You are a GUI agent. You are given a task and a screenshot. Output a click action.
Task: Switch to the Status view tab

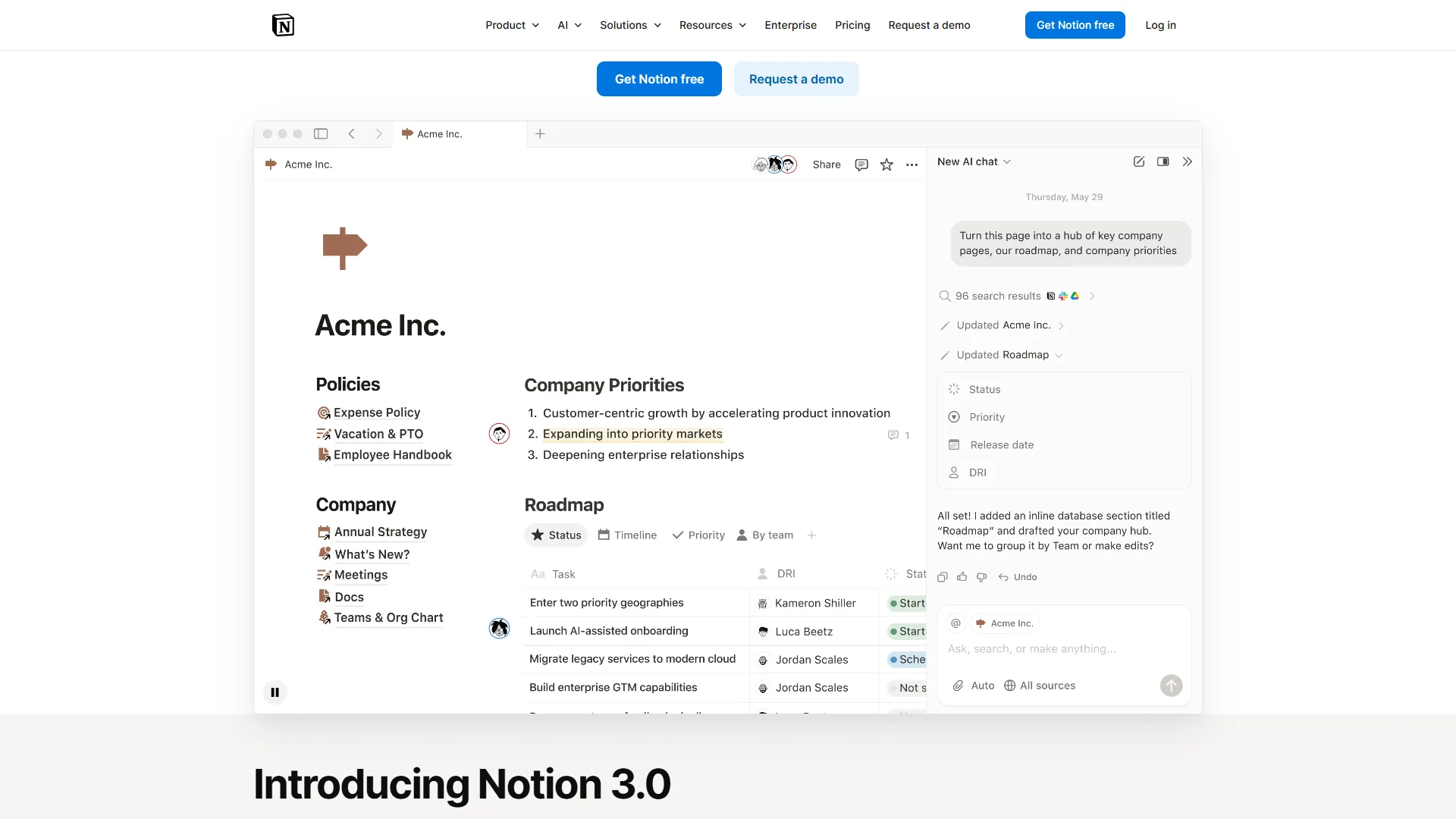click(x=556, y=535)
